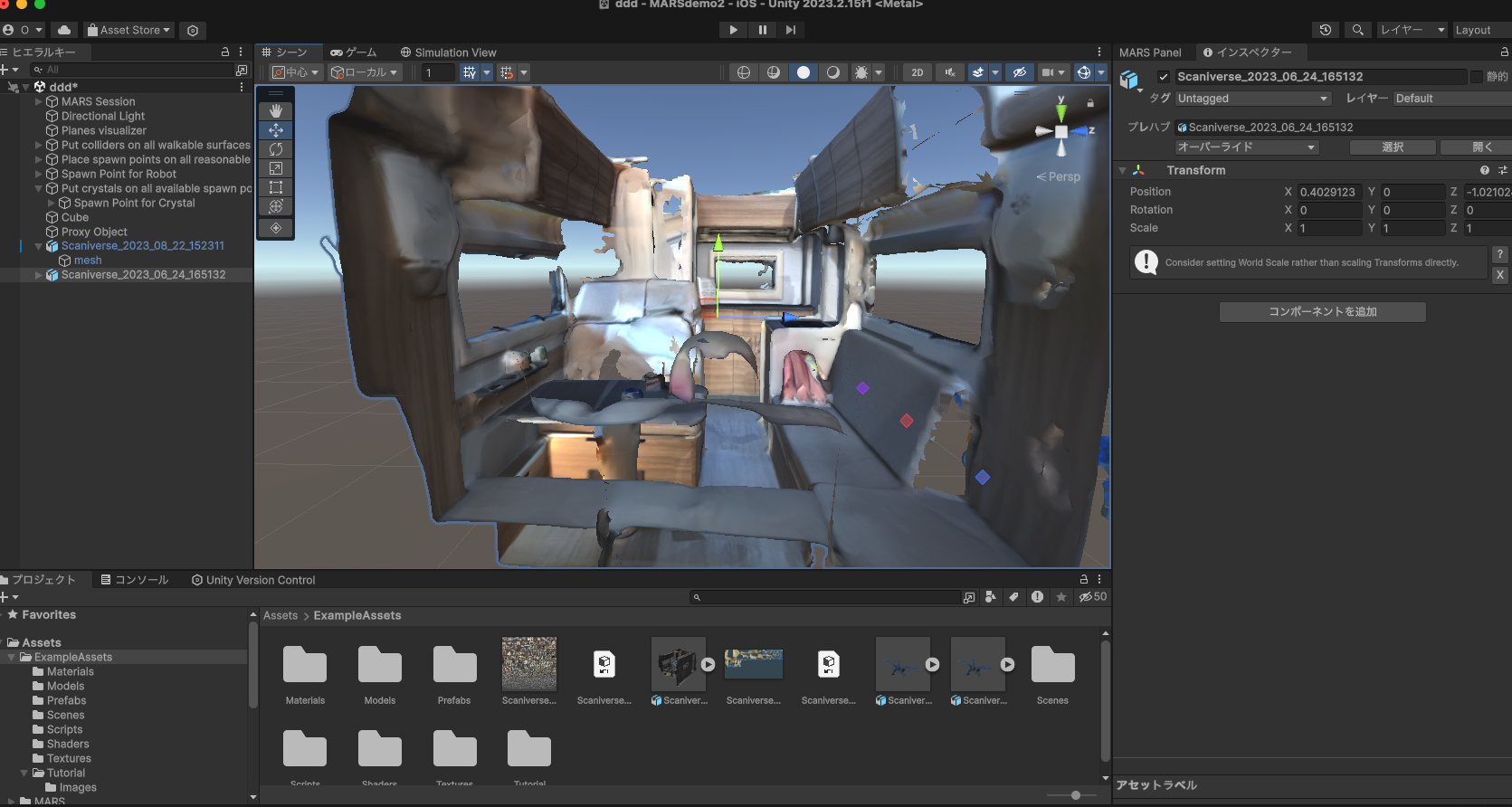Image resolution: width=1512 pixels, height=807 pixels.
Task: Open the local rotation handle dropdown
Action: (365, 72)
